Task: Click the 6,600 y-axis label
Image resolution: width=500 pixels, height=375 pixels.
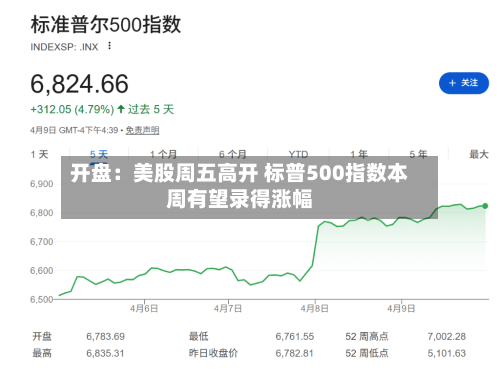Action: (42, 271)
